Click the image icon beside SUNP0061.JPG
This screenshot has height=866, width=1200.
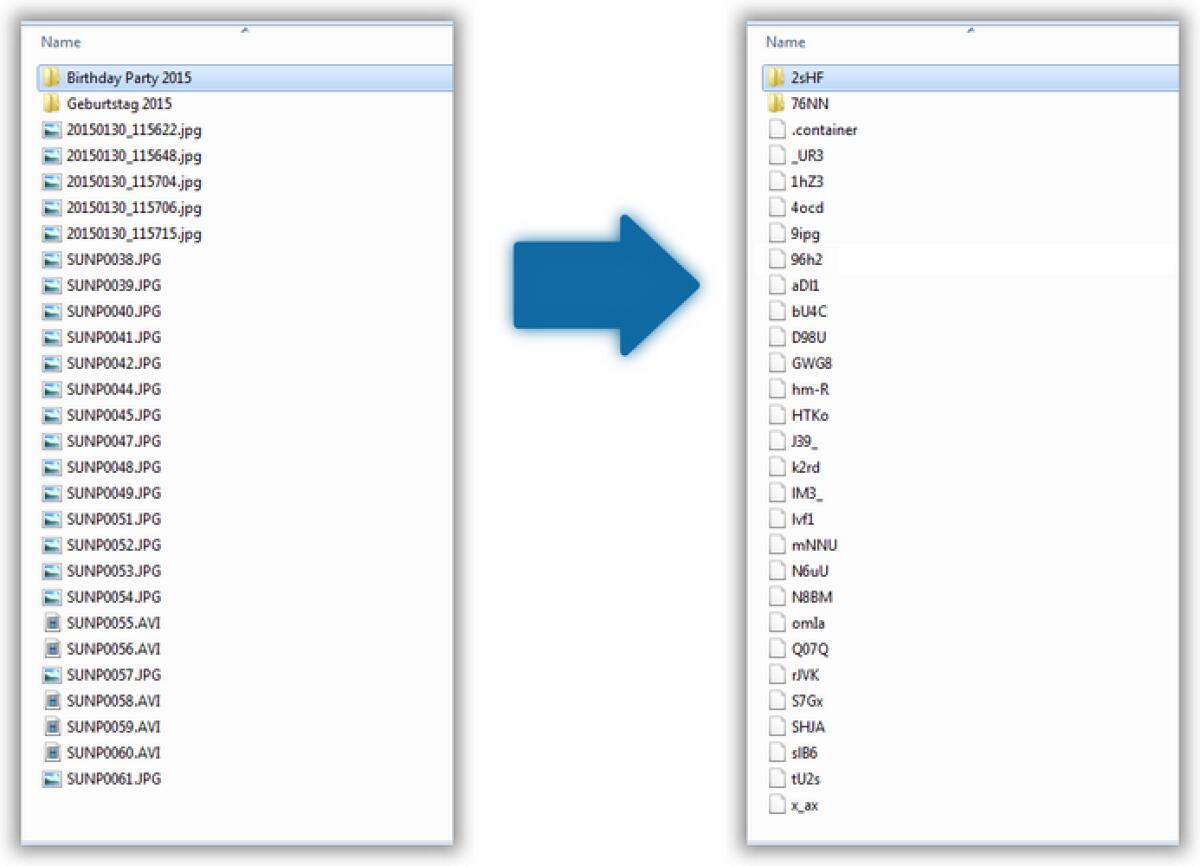coord(54,778)
